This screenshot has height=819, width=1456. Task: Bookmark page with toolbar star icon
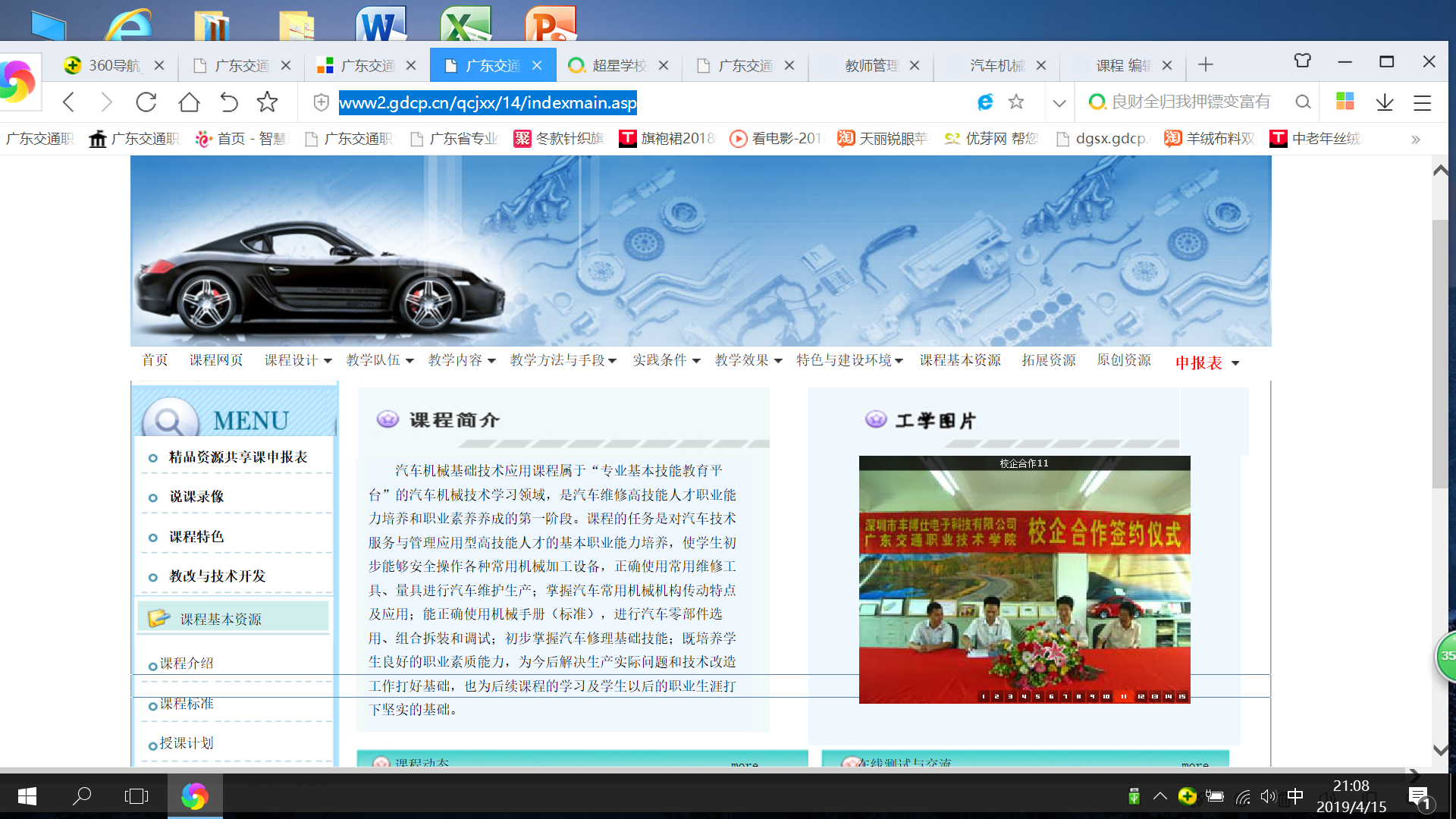[267, 102]
